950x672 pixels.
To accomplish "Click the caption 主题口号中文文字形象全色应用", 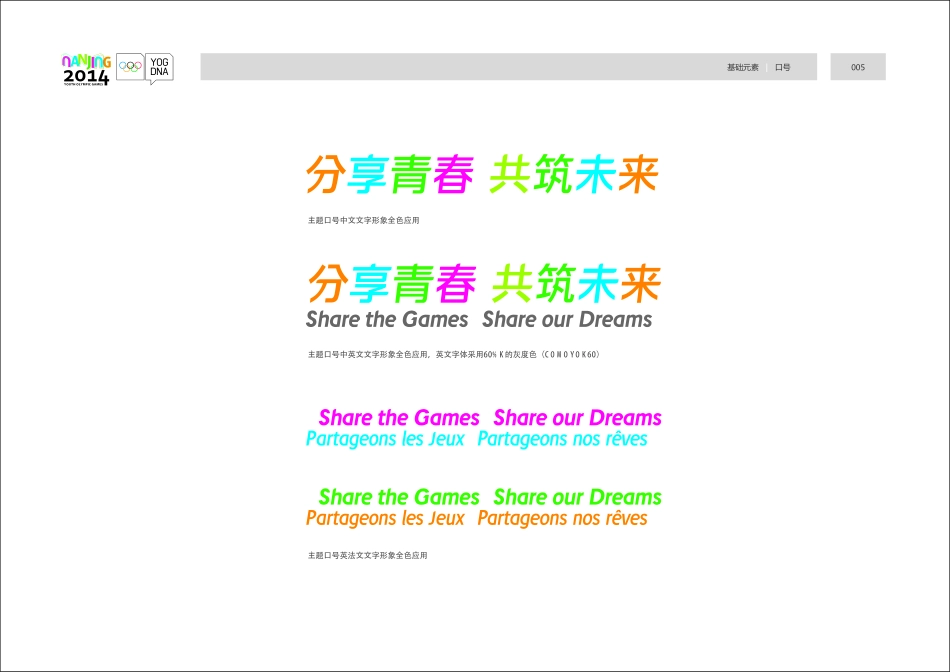I will coord(364,220).
